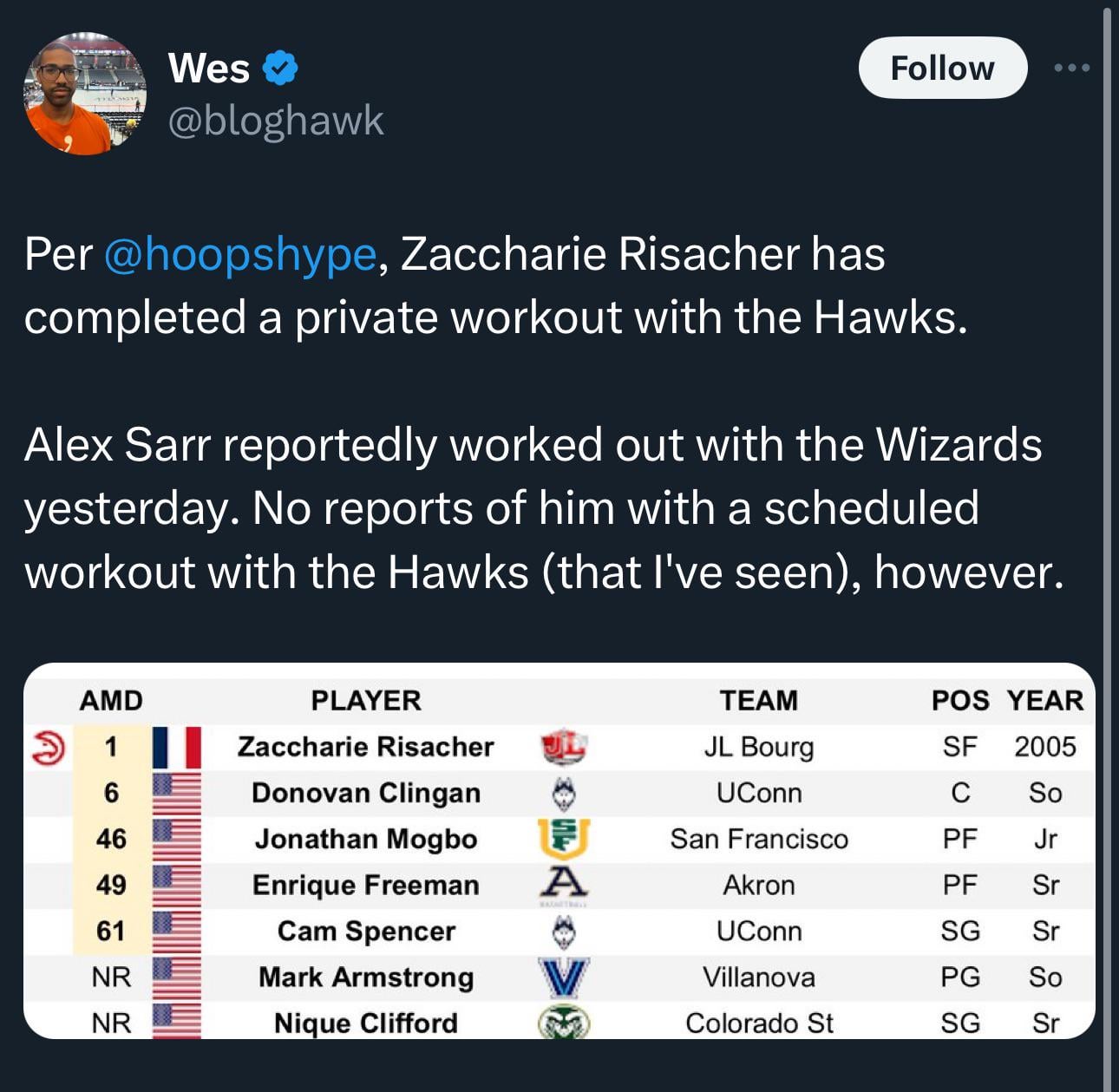Click the TEAM column header
Screen dimensions: 1119x1092
click(x=758, y=700)
